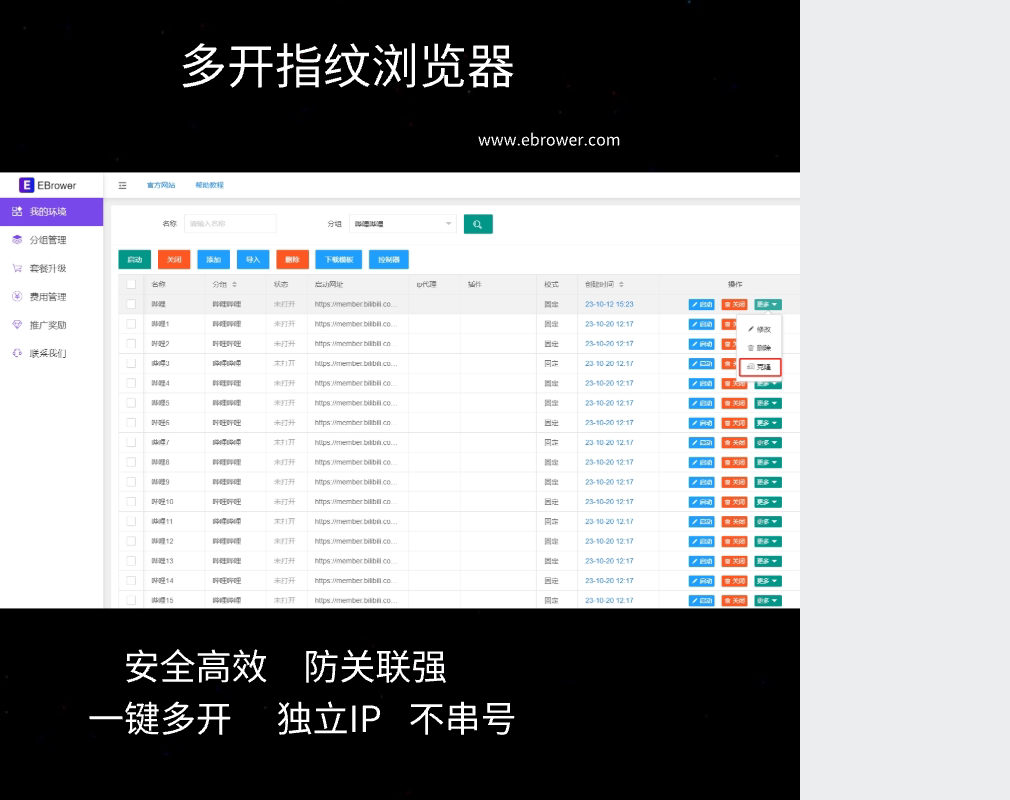Click blue 启动 button in row 哔哩2
This screenshot has width=1010, height=800.
[701, 344]
